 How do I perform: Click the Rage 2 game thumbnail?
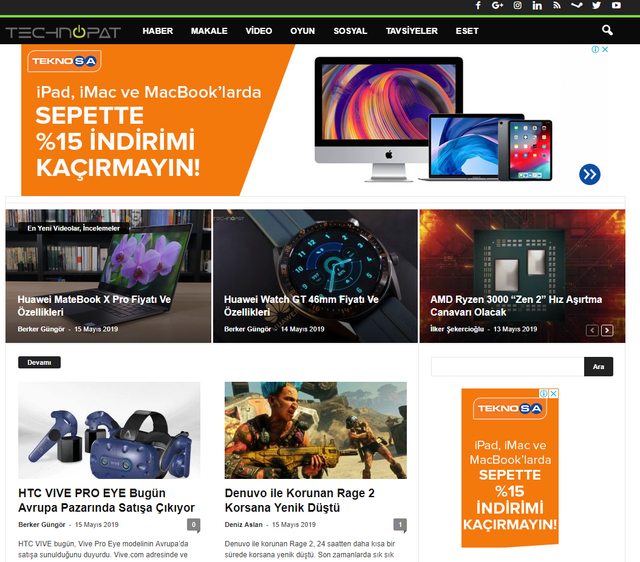pos(316,430)
